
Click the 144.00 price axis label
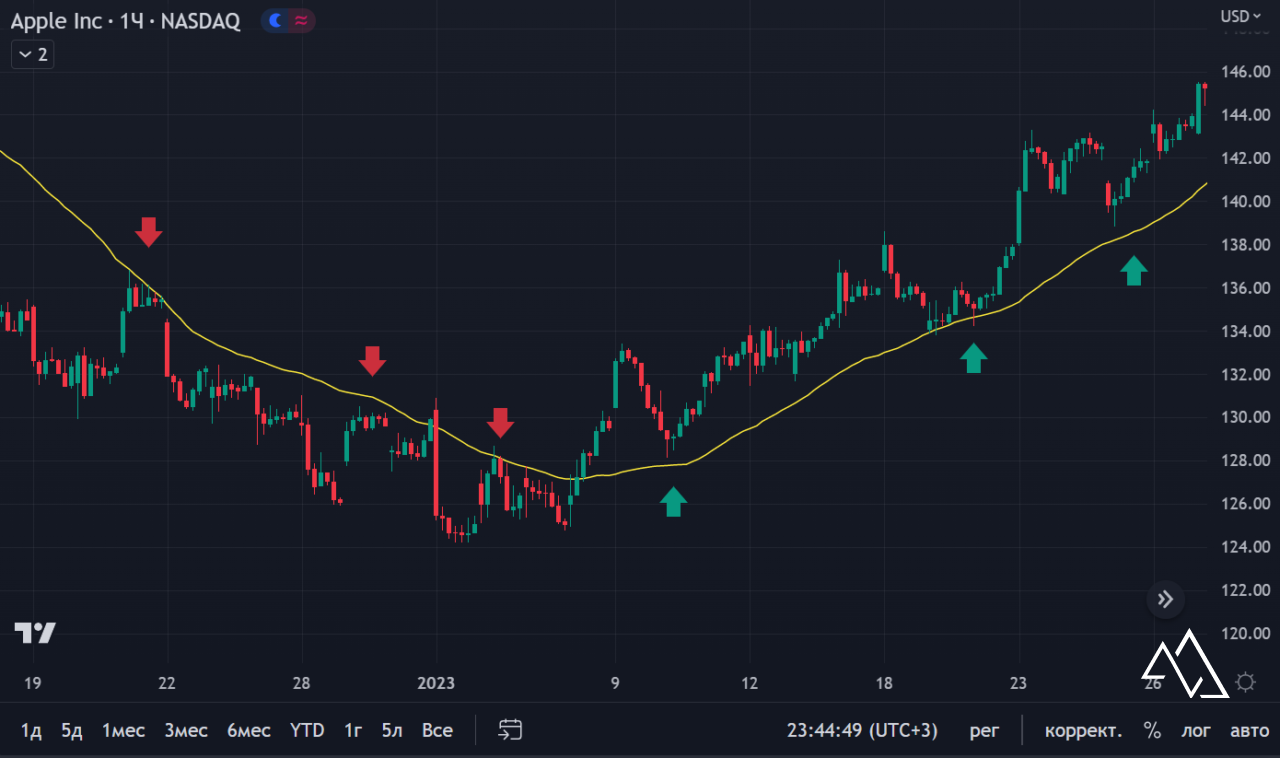1246,115
